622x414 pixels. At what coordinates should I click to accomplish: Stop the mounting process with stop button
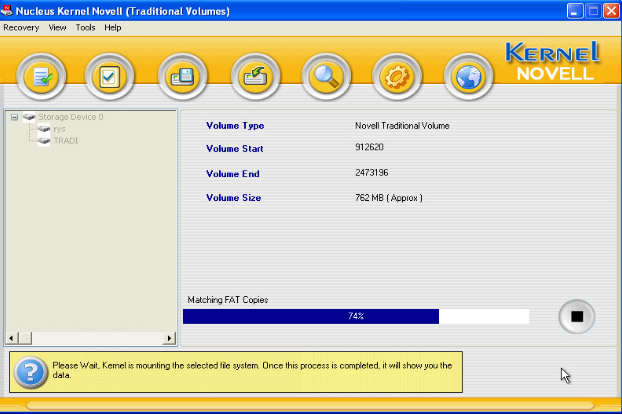click(x=577, y=316)
